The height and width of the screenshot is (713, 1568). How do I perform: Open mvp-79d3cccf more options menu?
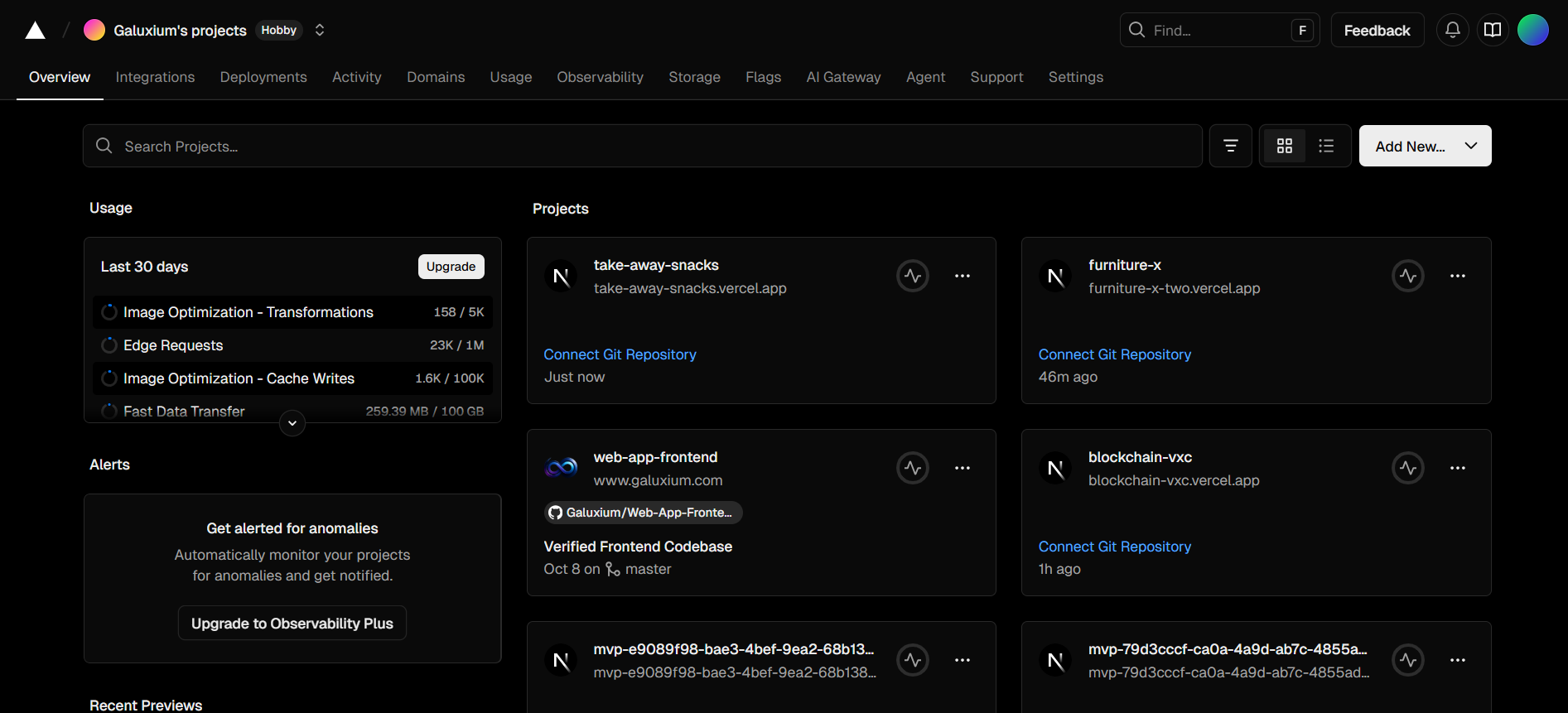[1458, 660]
